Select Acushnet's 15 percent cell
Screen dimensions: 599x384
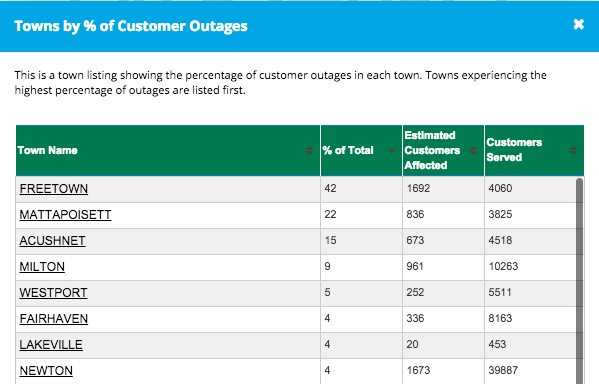click(361, 241)
